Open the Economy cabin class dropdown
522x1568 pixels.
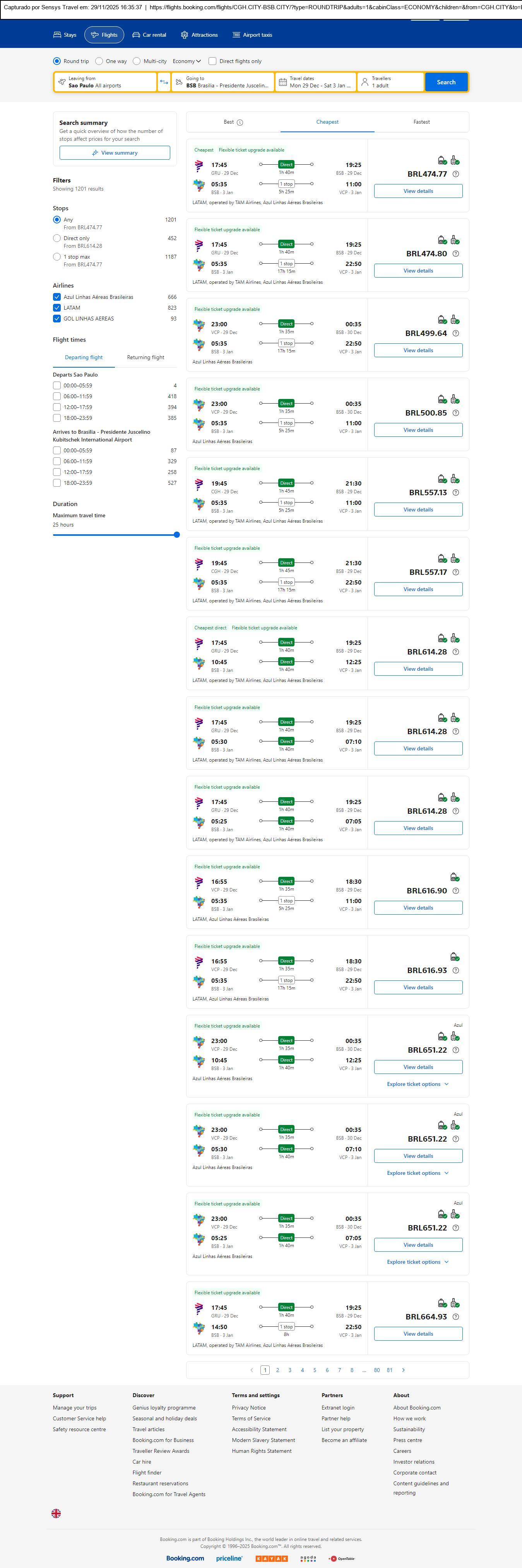(187, 61)
